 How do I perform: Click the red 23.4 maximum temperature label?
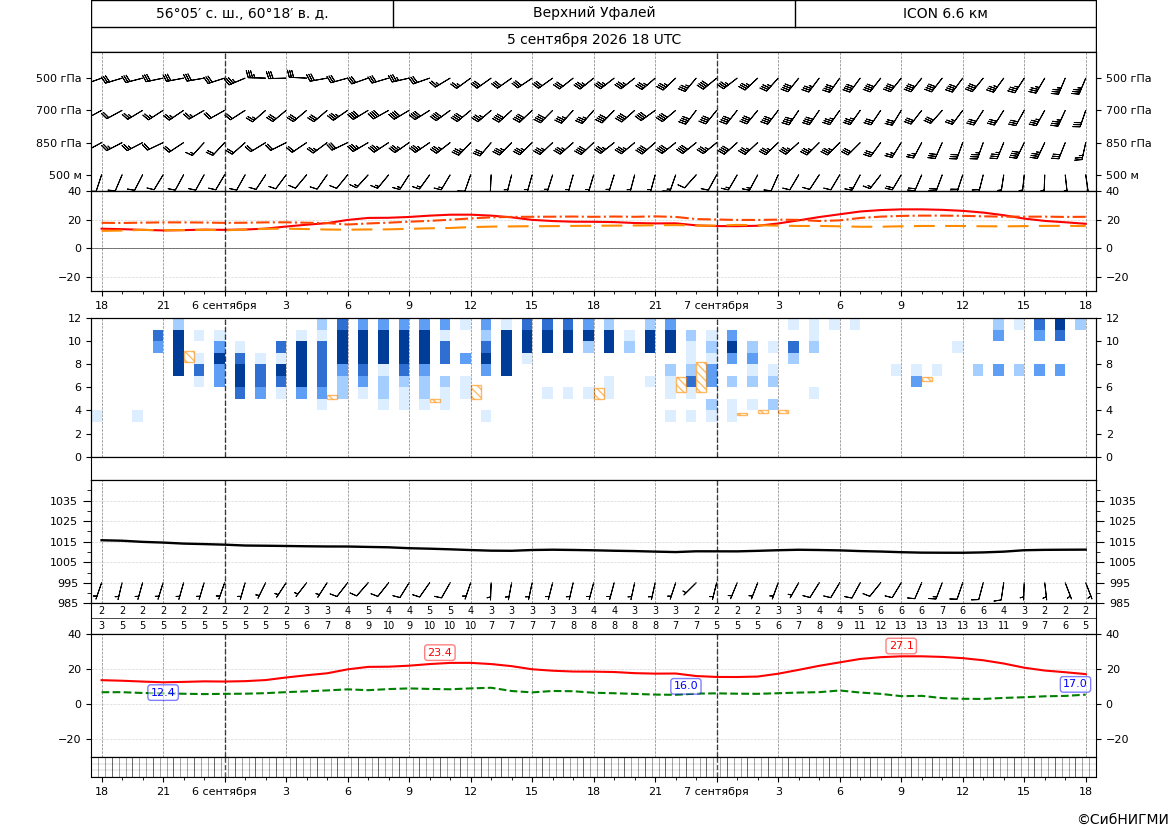coord(439,653)
